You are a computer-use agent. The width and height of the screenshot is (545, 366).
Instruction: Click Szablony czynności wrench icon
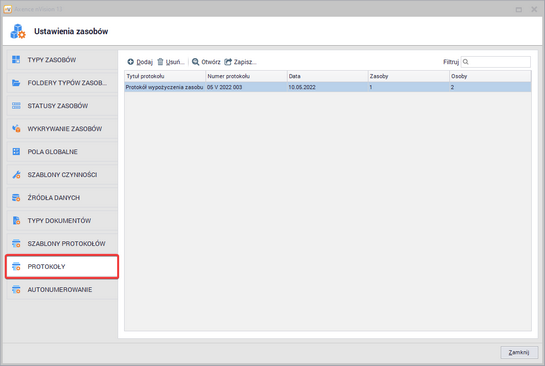point(16,174)
